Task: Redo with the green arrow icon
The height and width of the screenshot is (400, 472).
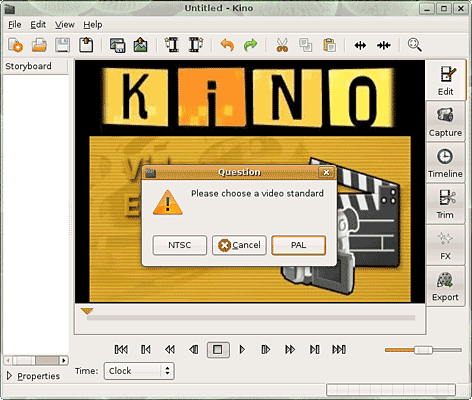Action: [x=250, y=45]
